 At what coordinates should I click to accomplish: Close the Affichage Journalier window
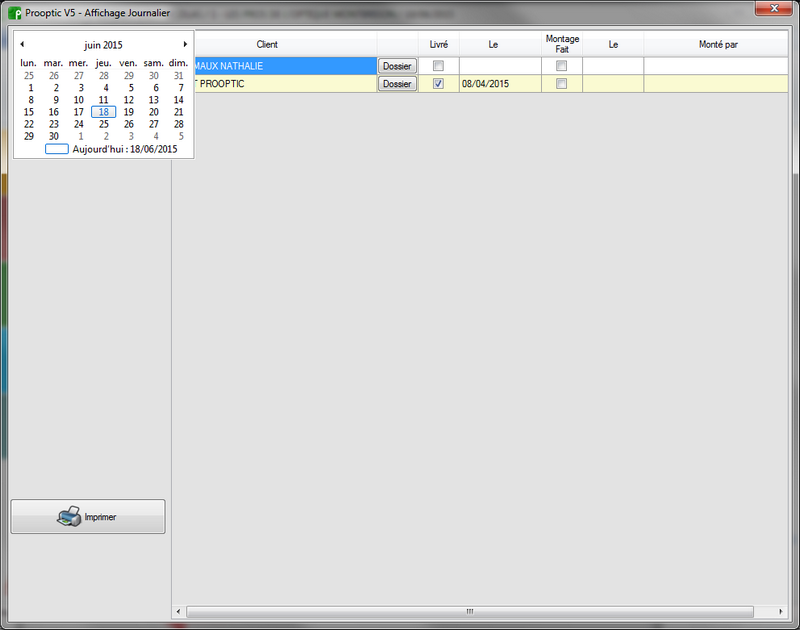(773, 8)
